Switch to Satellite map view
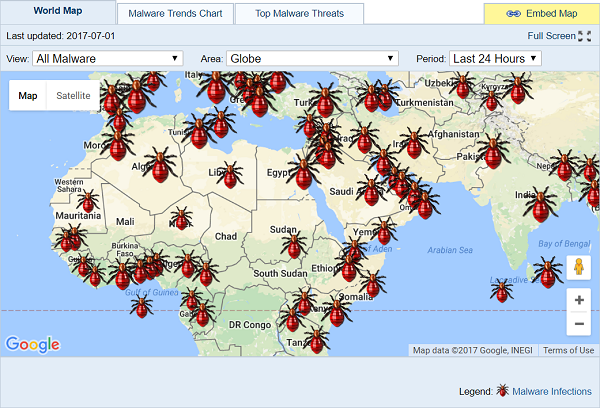Viewport: 600px width, 408px height. [73, 96]
